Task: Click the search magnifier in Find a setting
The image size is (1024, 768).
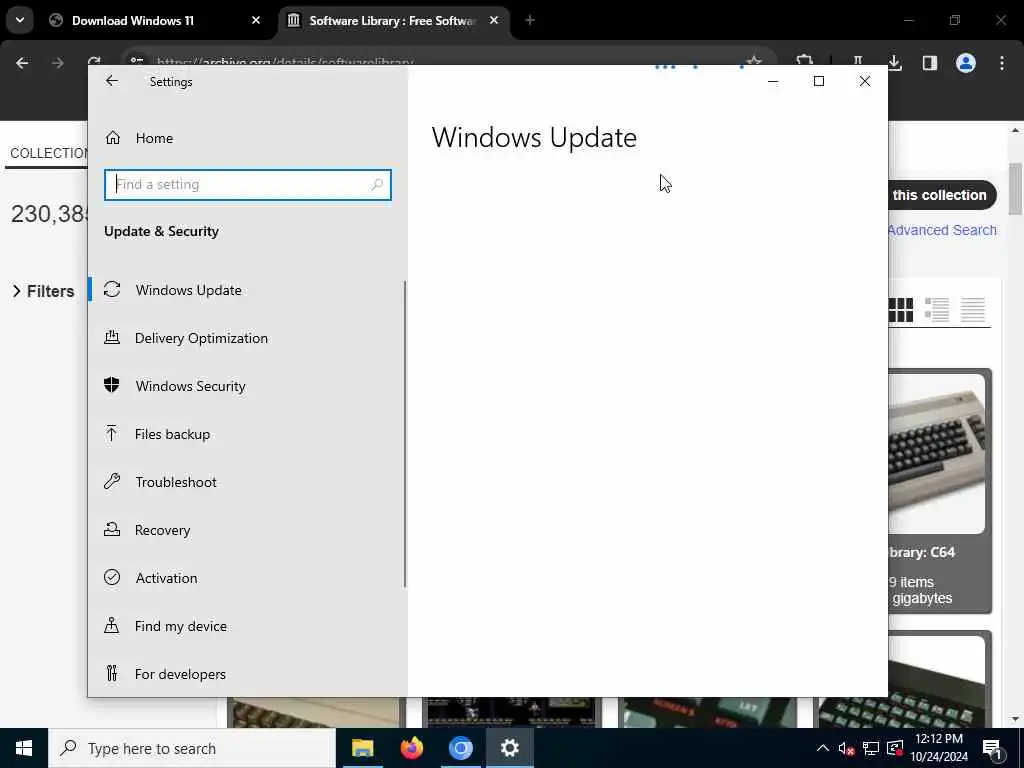Action: click(x=377, y=185)
